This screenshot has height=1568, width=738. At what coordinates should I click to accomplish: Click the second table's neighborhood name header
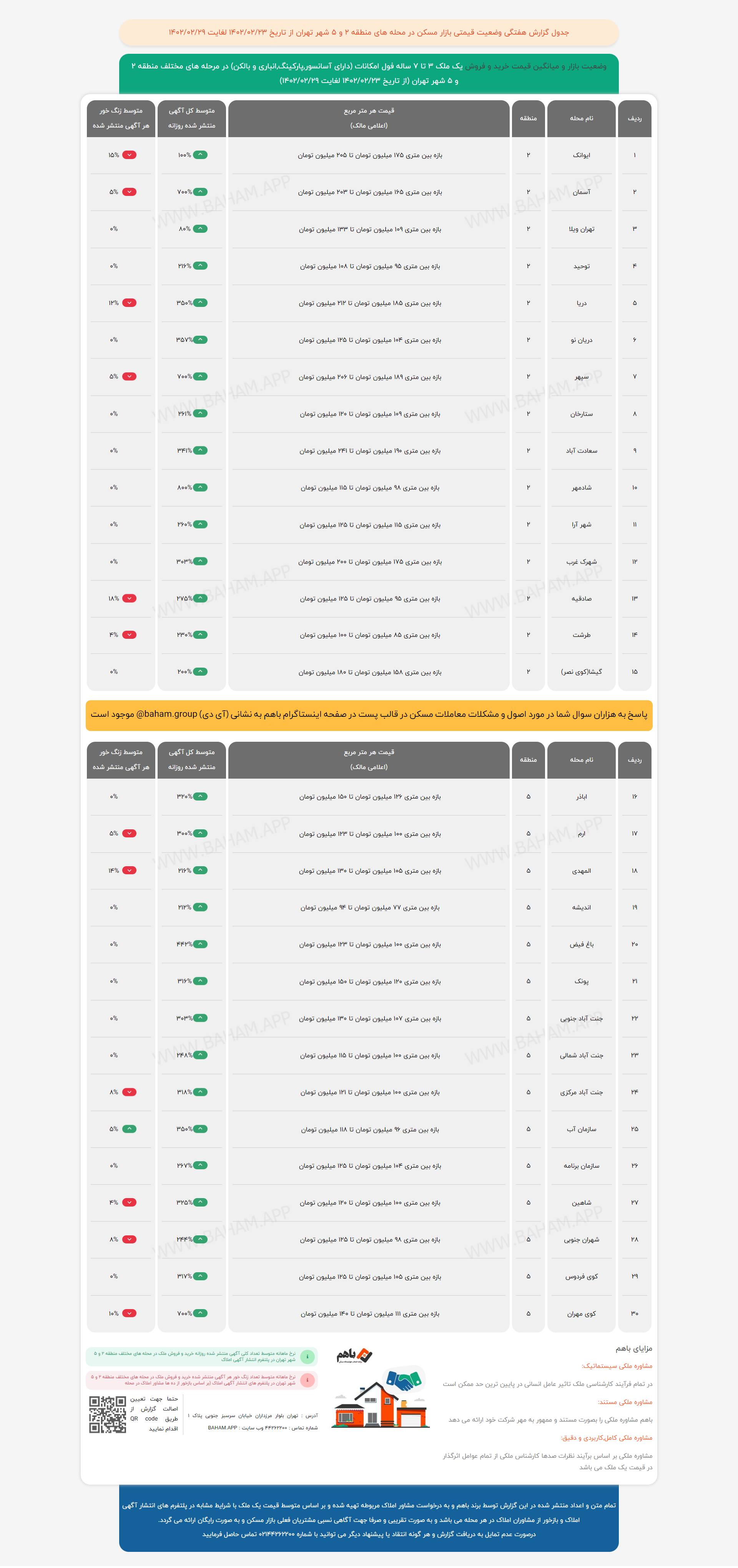(x=581, y=760)
